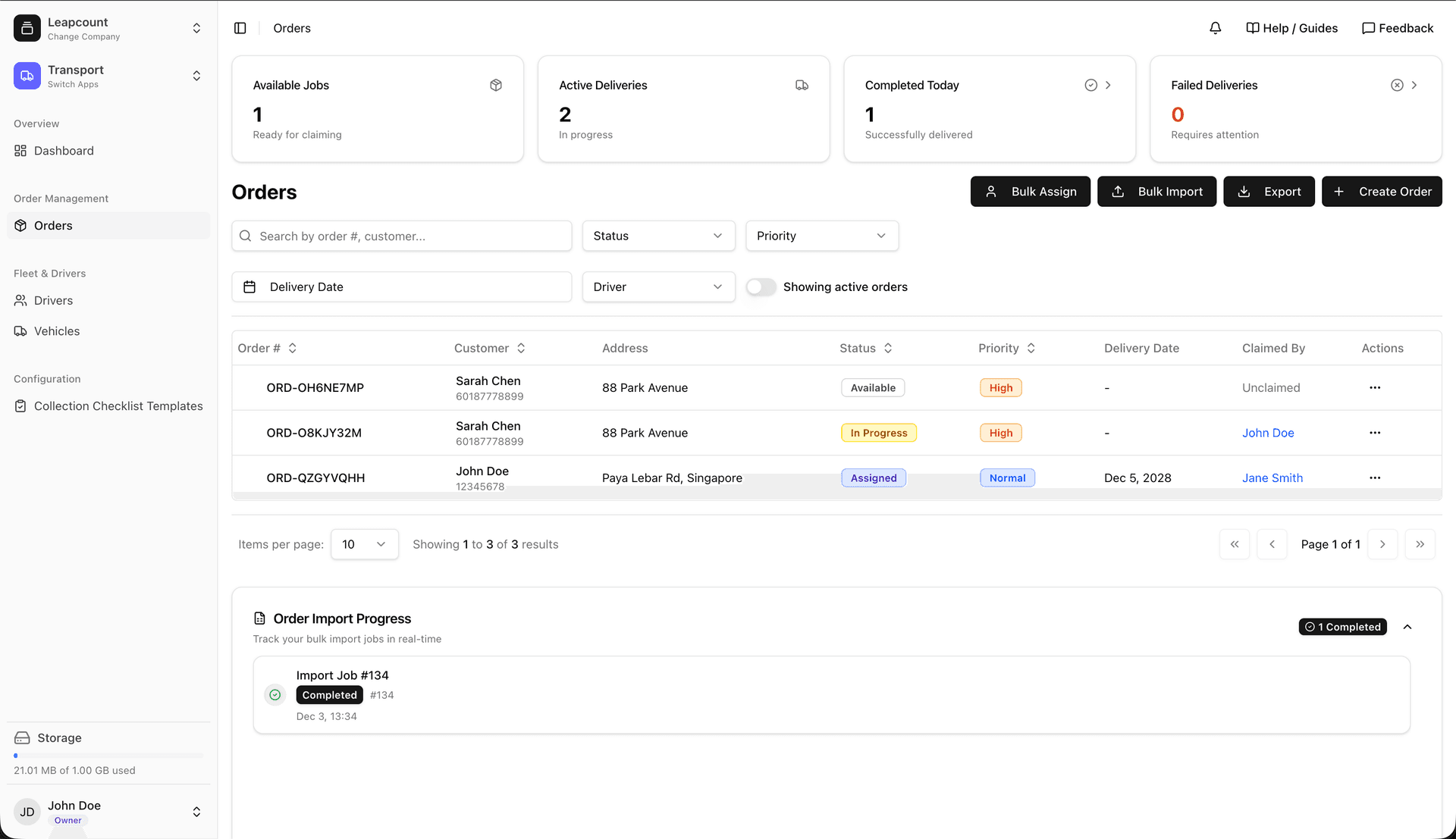Click the Available Jobs package icon

pyautogui.click(x=496, y=85)
